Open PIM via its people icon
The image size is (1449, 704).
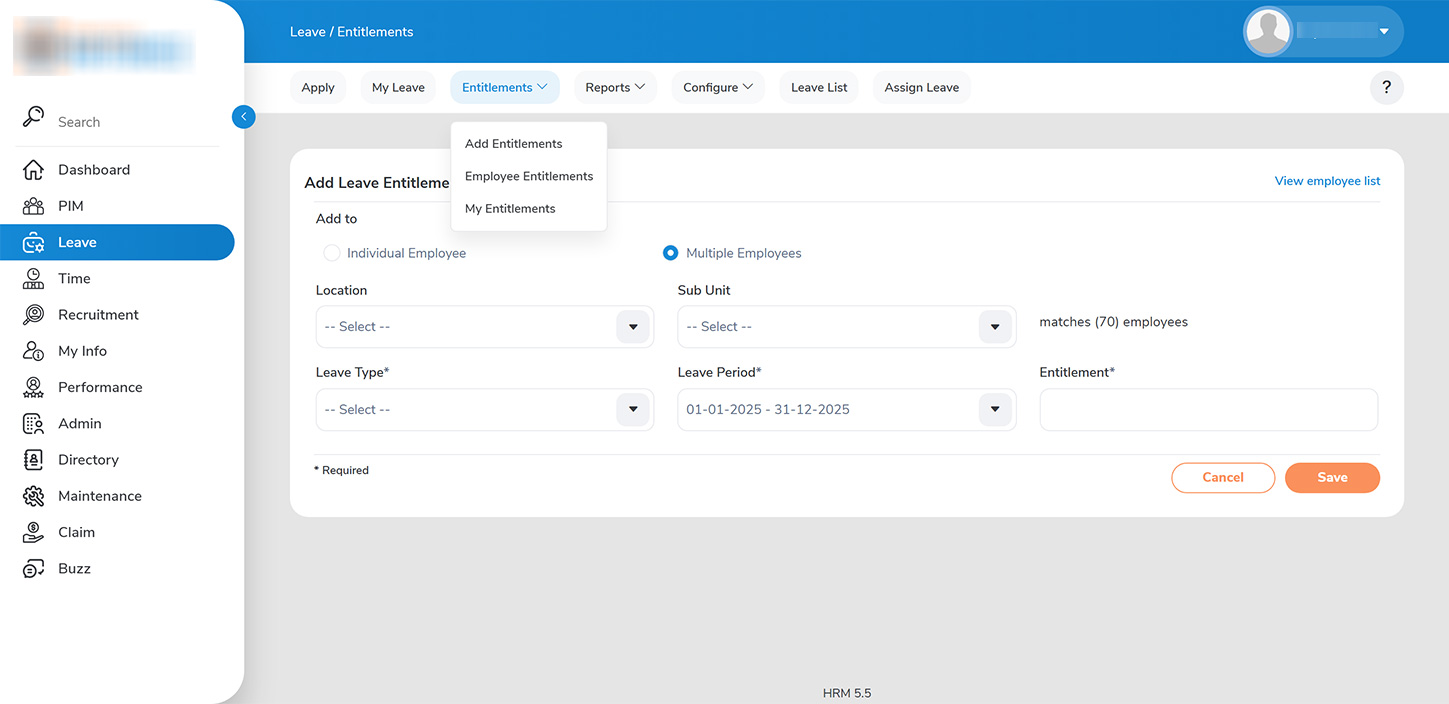pos(33,206)
